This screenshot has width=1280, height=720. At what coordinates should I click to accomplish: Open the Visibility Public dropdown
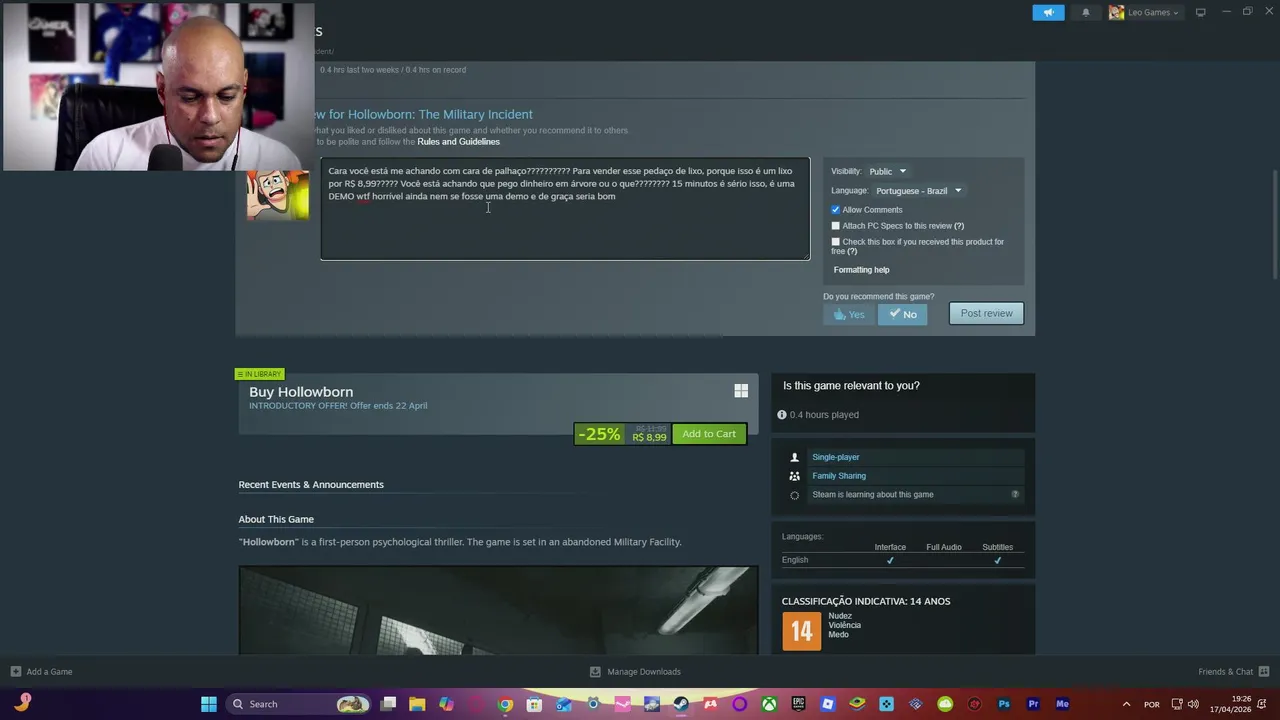887,171
